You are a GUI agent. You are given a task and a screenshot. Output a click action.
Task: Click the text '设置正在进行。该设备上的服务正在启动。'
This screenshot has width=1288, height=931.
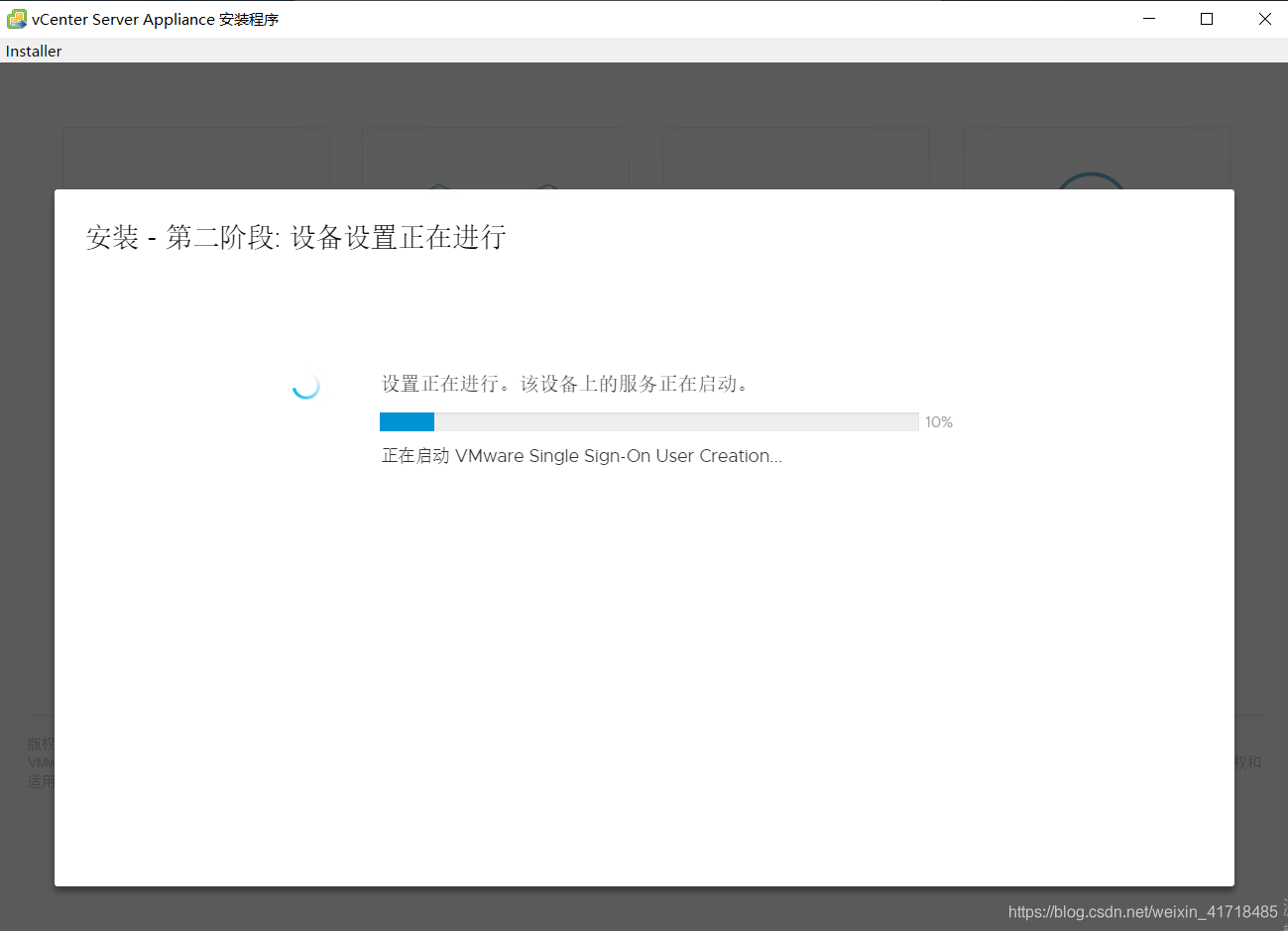(x=565, y=384)
